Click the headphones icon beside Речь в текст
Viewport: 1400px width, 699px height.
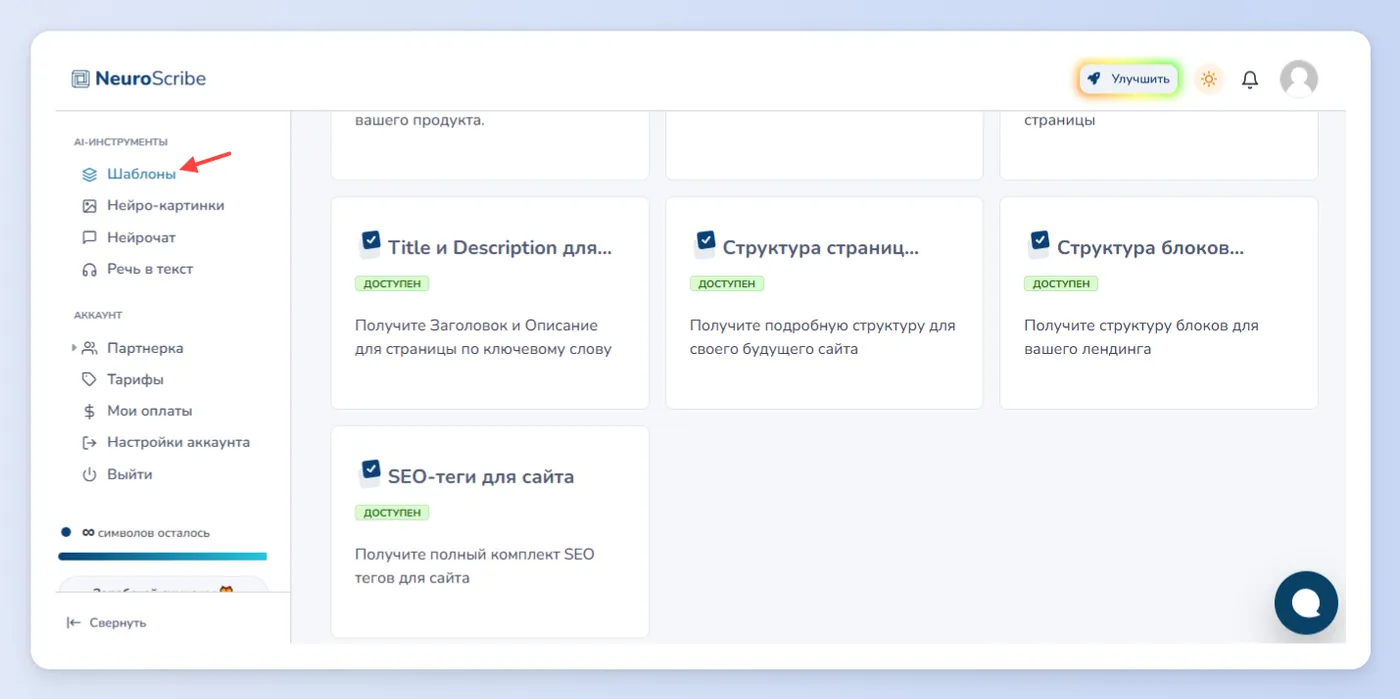[x=89, y=270]
